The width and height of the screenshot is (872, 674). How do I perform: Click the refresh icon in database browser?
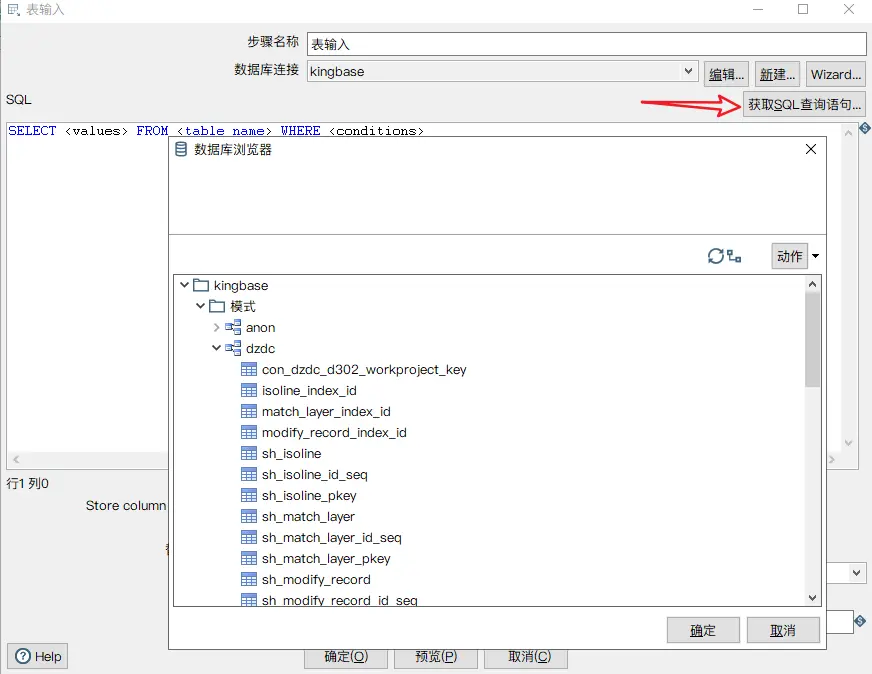715,256
